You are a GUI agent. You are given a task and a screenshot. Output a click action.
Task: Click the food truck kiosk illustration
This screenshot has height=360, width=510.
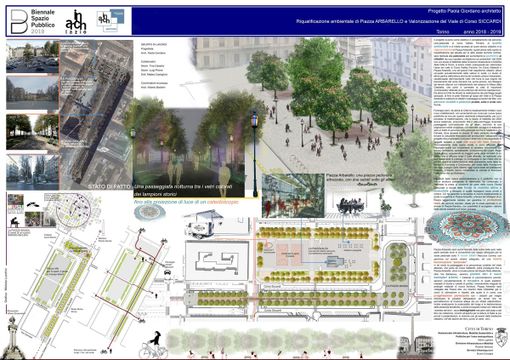[202, 225]
